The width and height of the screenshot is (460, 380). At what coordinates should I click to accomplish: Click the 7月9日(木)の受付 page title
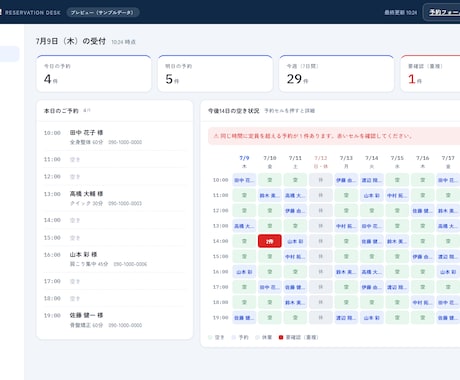(x=71, y=41)
